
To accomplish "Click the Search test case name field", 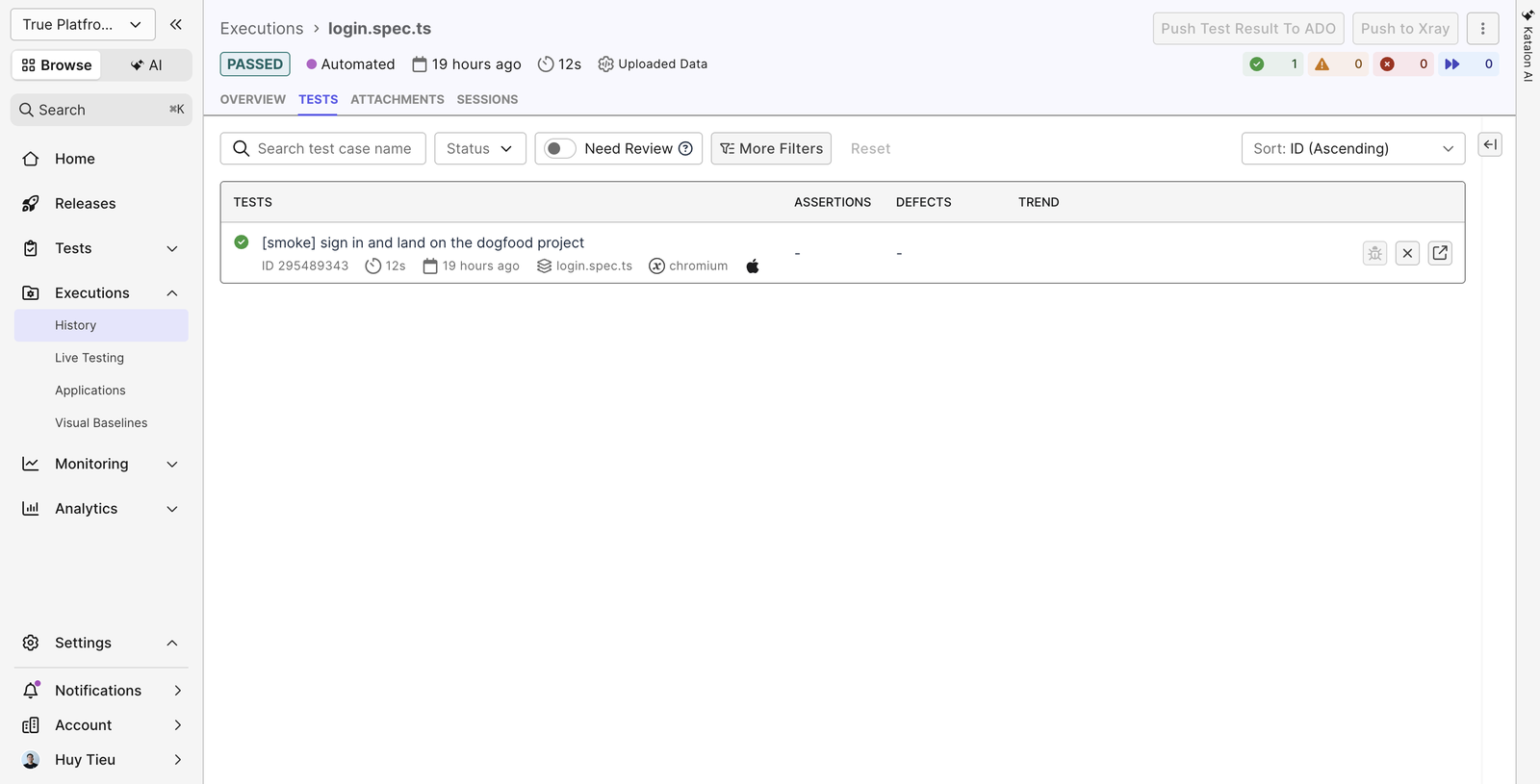I will [x=323, y=148].
